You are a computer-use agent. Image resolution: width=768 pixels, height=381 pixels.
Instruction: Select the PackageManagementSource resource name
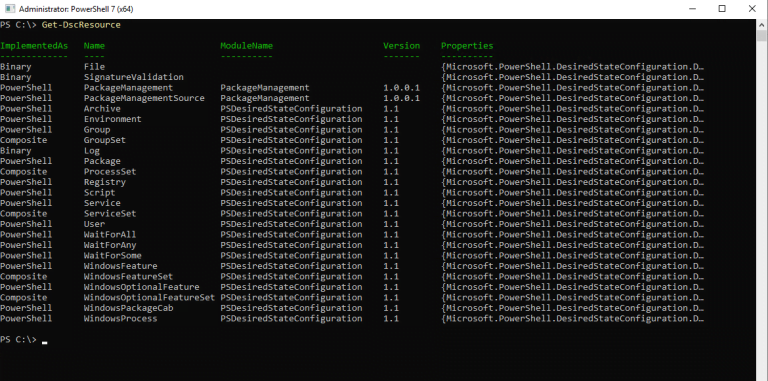click(144, 98)
